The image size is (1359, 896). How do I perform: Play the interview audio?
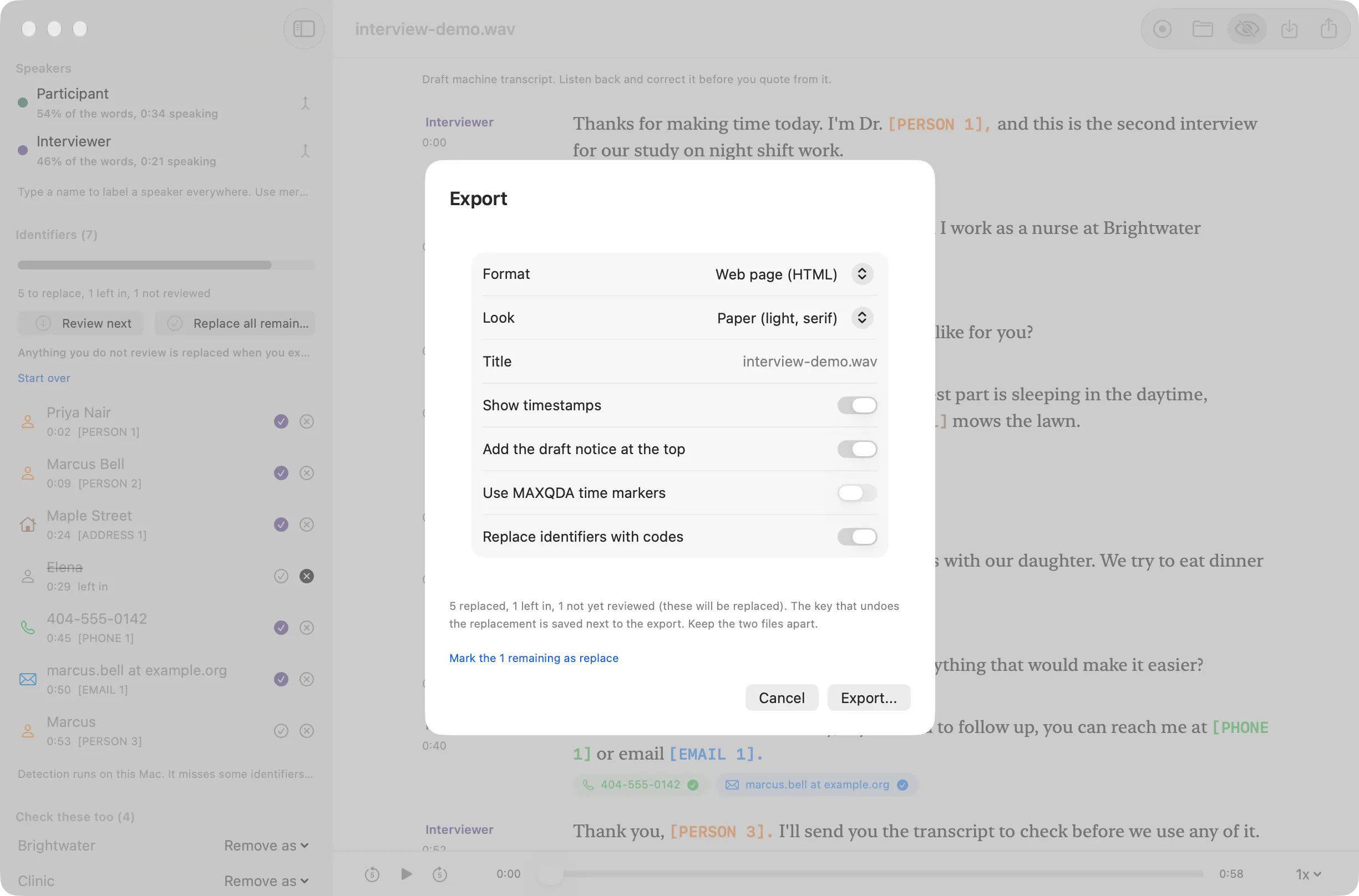pyautogui.click(x=406, y=874)
